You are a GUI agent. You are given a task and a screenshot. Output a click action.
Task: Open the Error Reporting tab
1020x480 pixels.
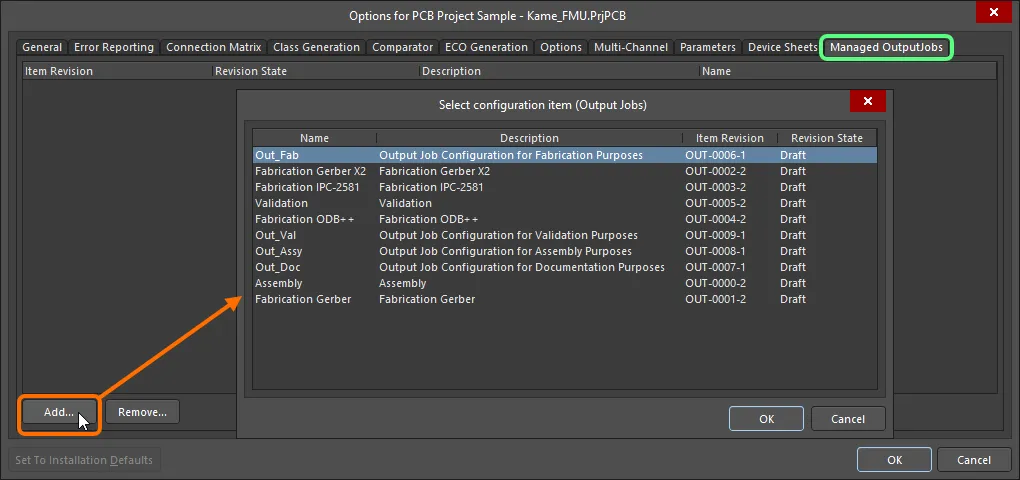(x=114, y=47)
